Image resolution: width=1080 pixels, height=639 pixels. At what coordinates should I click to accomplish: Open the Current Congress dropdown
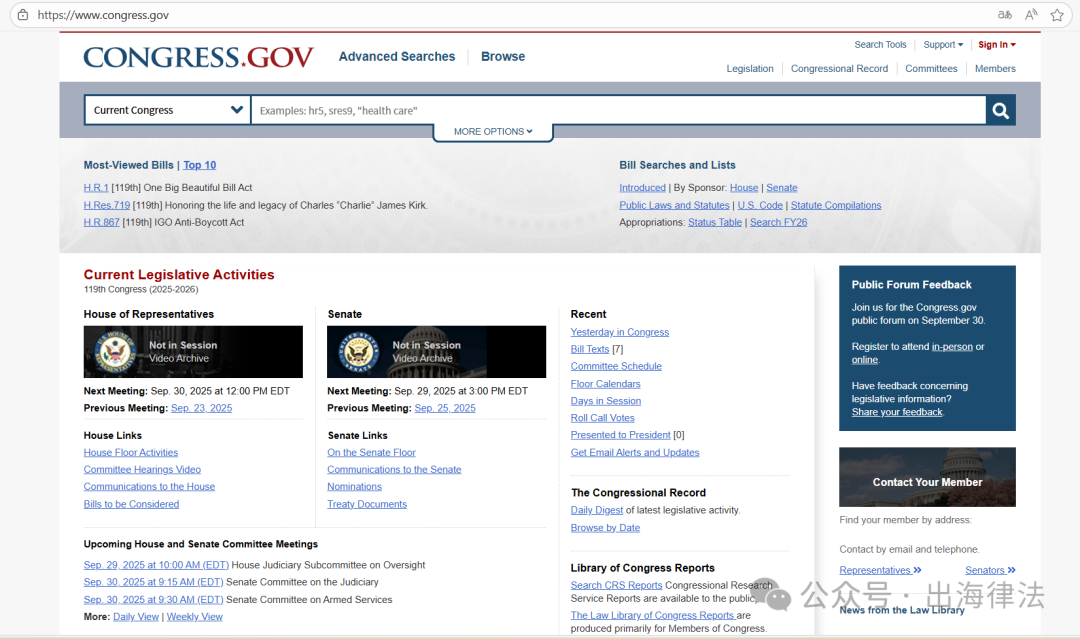coord(167,110)
